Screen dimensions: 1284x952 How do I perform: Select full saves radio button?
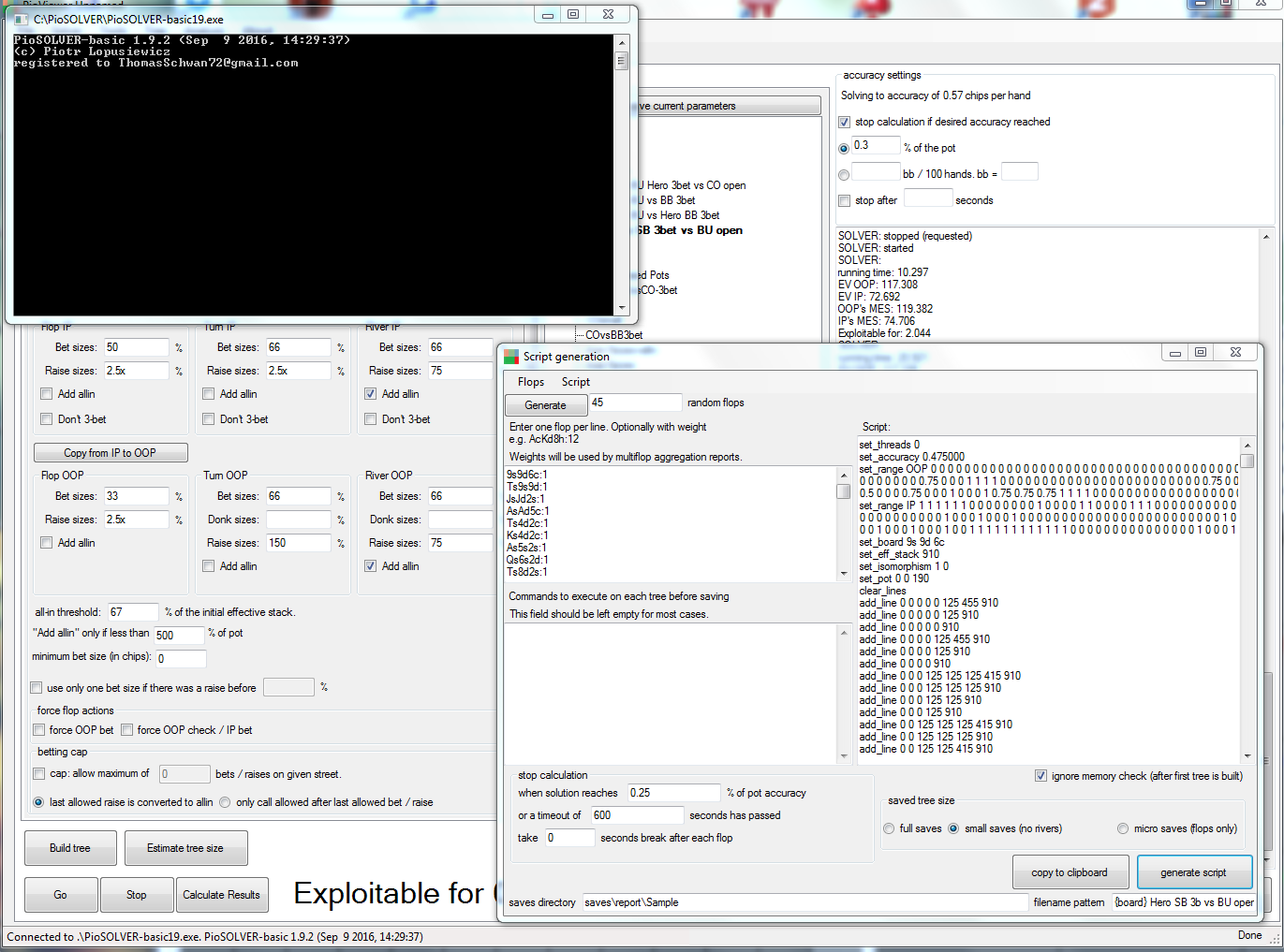[890, 828]
